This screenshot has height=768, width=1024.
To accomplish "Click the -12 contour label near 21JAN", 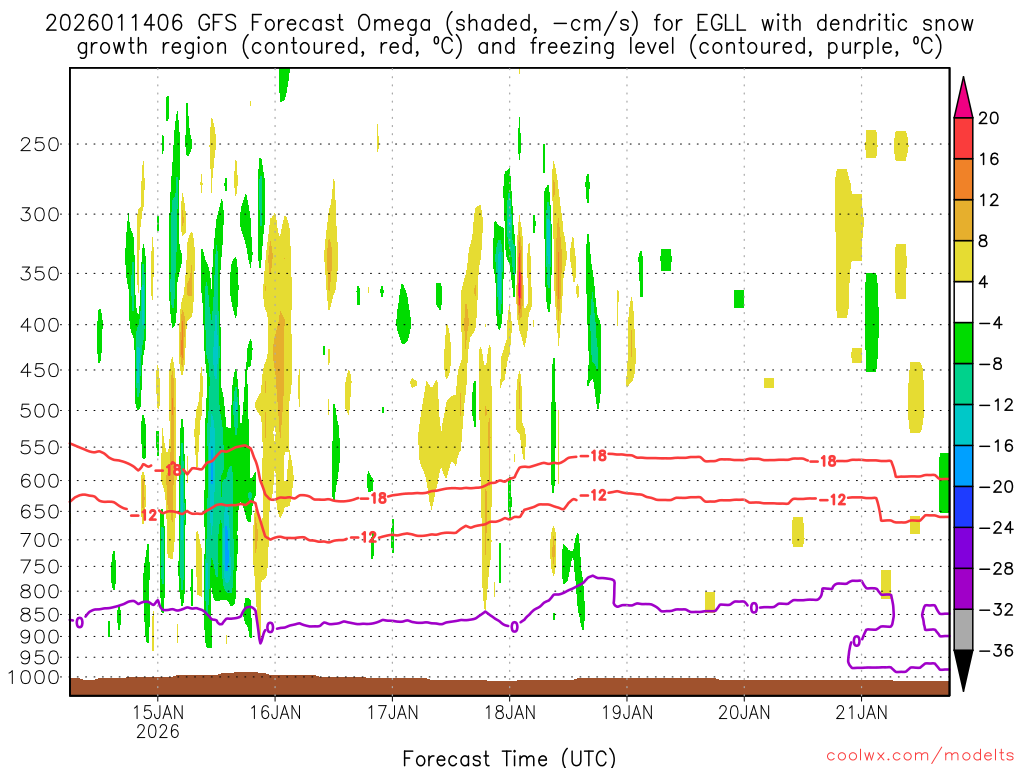I will 833,500.
